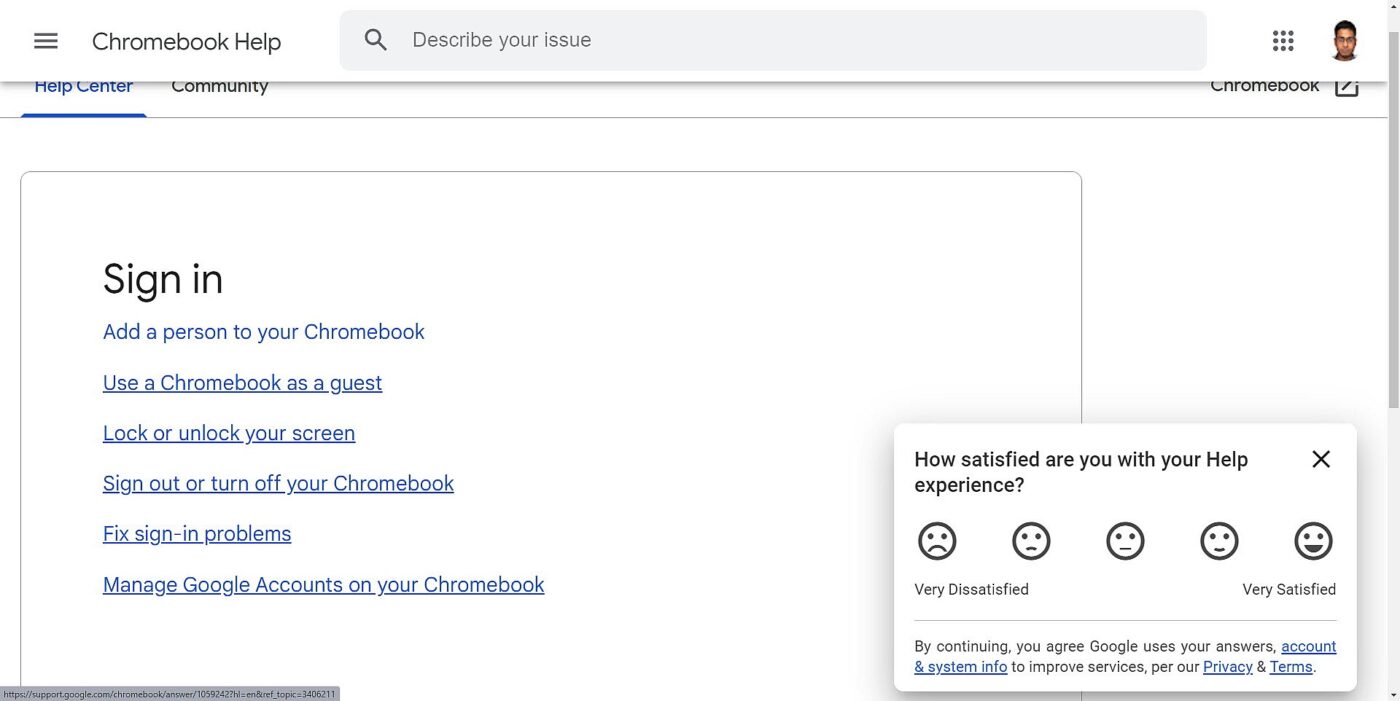Open Fix sign-in problems article
This screenshot has height=701, width=1400.
pyautogui.click(x=197, y=534)
